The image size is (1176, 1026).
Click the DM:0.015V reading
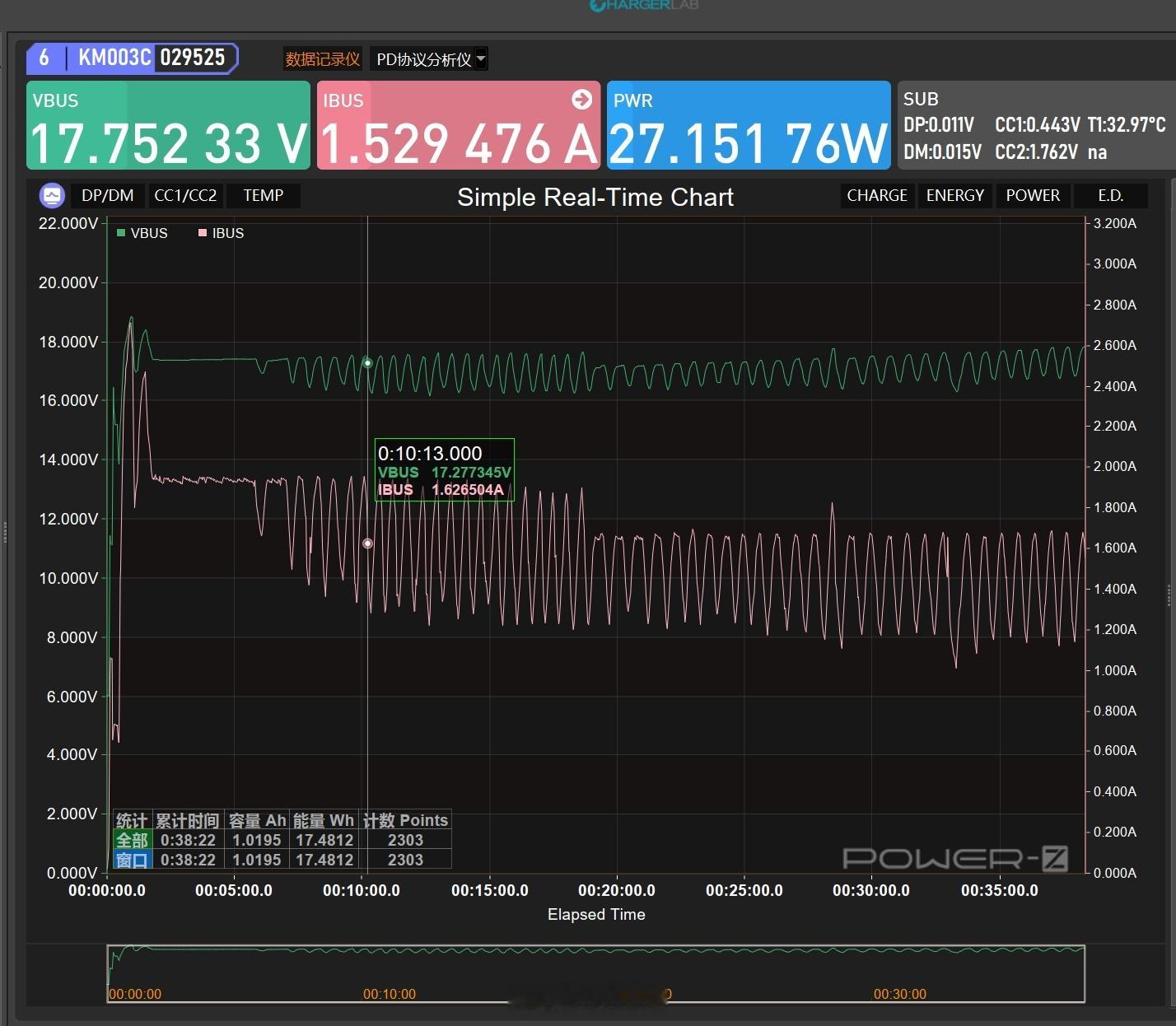pyautogui.click(x=942, y=152)
